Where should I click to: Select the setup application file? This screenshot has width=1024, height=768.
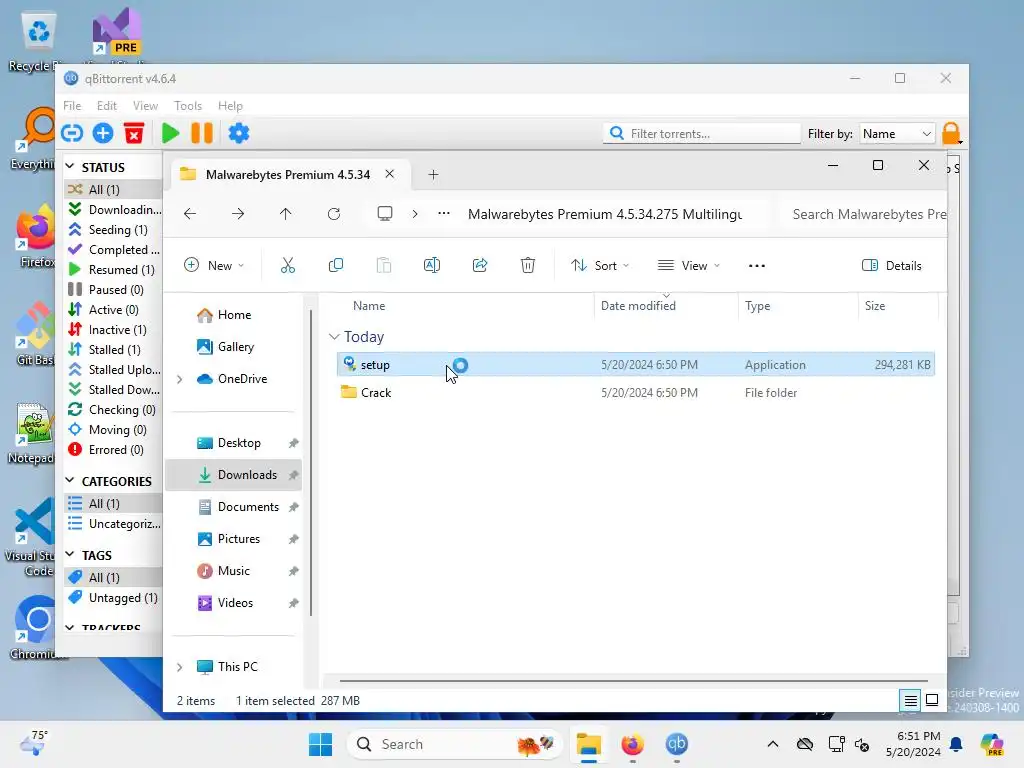[635, 364]
